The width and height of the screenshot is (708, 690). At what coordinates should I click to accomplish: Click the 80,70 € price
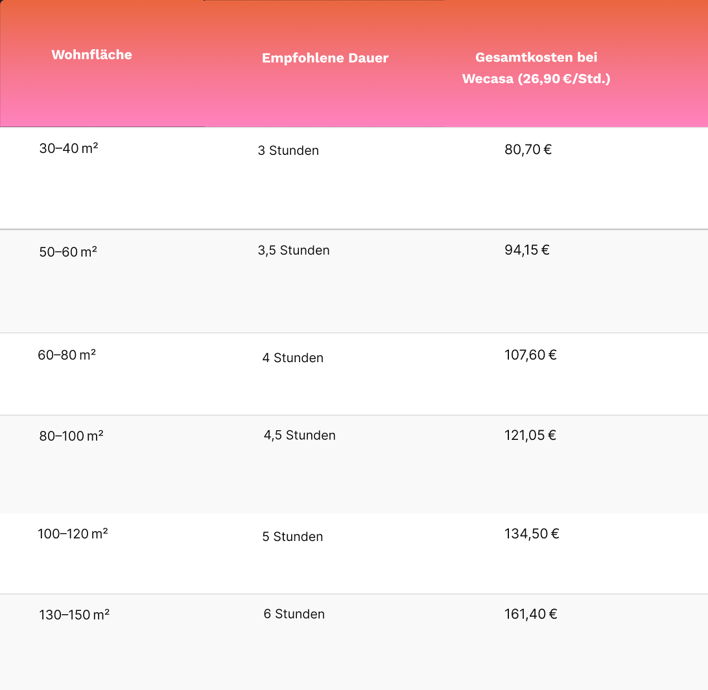[528, 149]
